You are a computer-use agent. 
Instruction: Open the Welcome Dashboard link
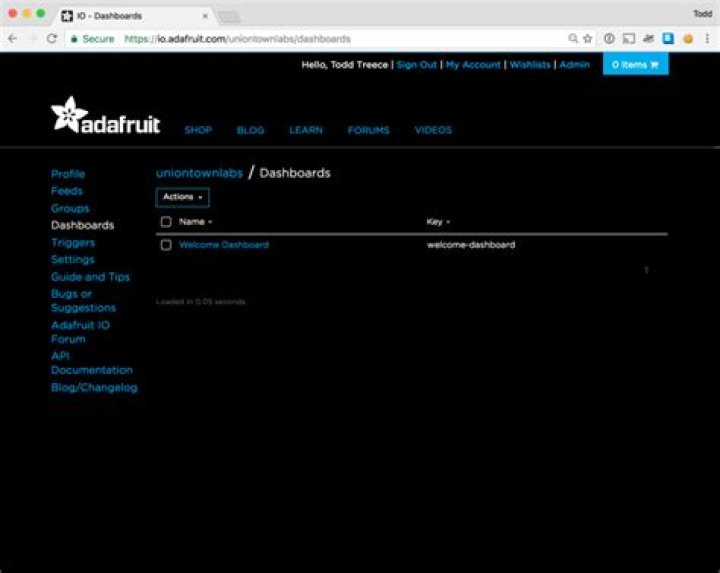tap(224, 245)
